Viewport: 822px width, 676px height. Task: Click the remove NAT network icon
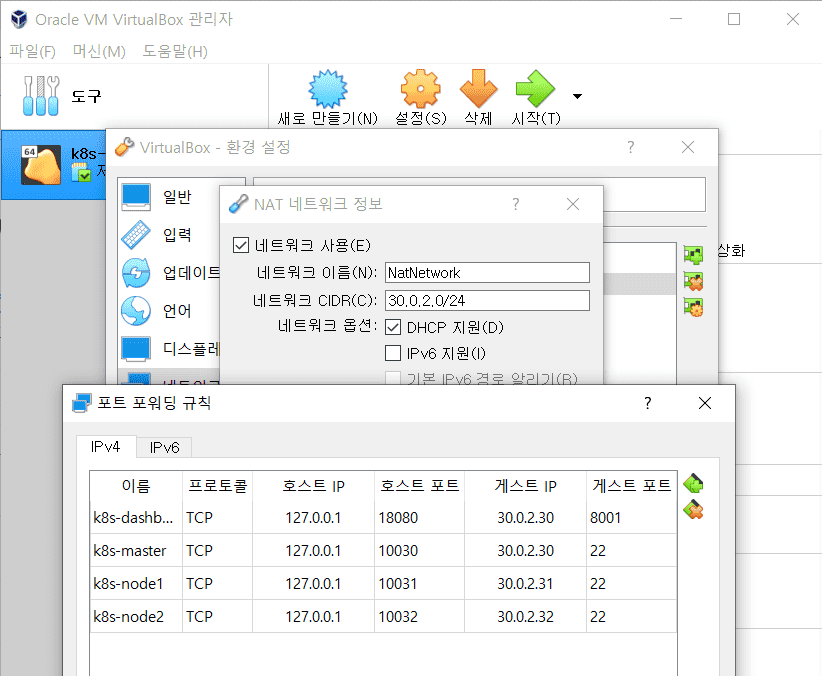pyautogui.click(x=693, y=281)
